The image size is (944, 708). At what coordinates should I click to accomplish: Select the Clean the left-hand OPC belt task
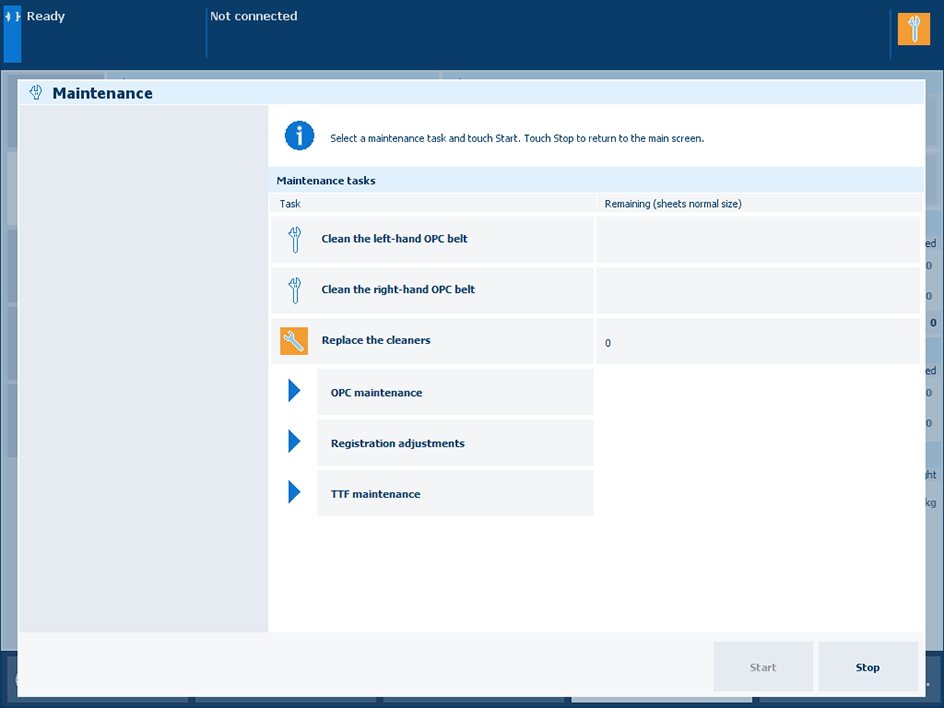point(394,240)
